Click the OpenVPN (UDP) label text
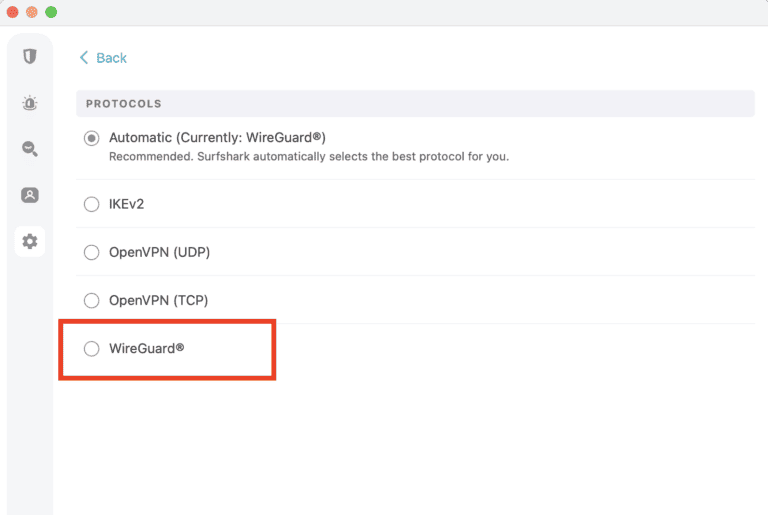This screenshot has height=515, width=768. click(159, 252)
